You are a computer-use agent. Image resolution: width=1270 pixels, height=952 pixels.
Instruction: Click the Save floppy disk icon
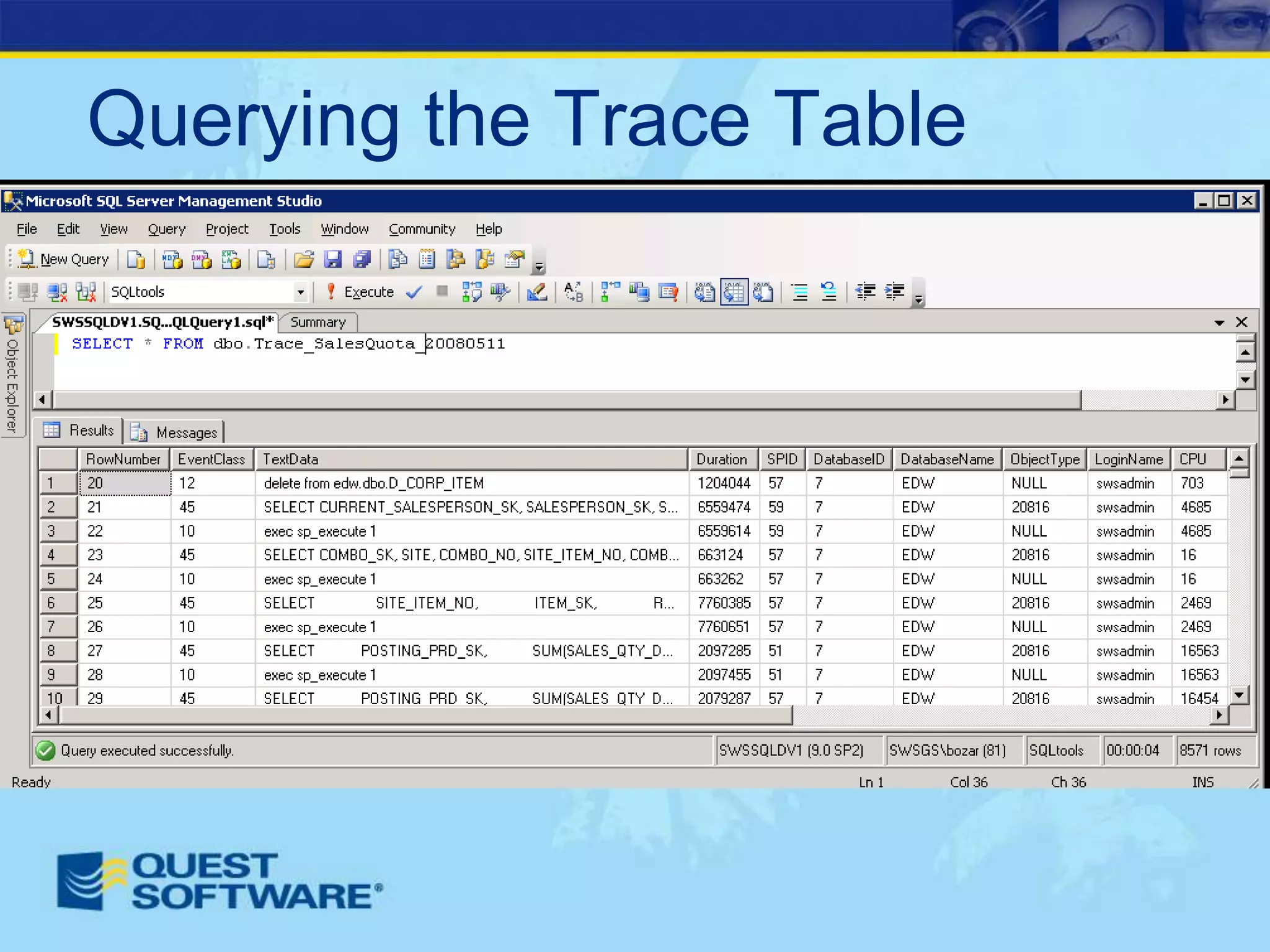[333, 259]
